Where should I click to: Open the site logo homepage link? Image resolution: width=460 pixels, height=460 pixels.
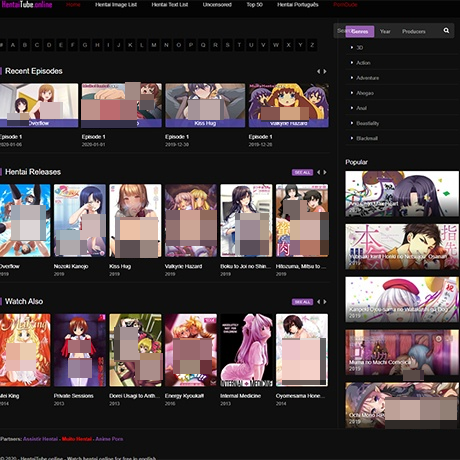[27, 4]
